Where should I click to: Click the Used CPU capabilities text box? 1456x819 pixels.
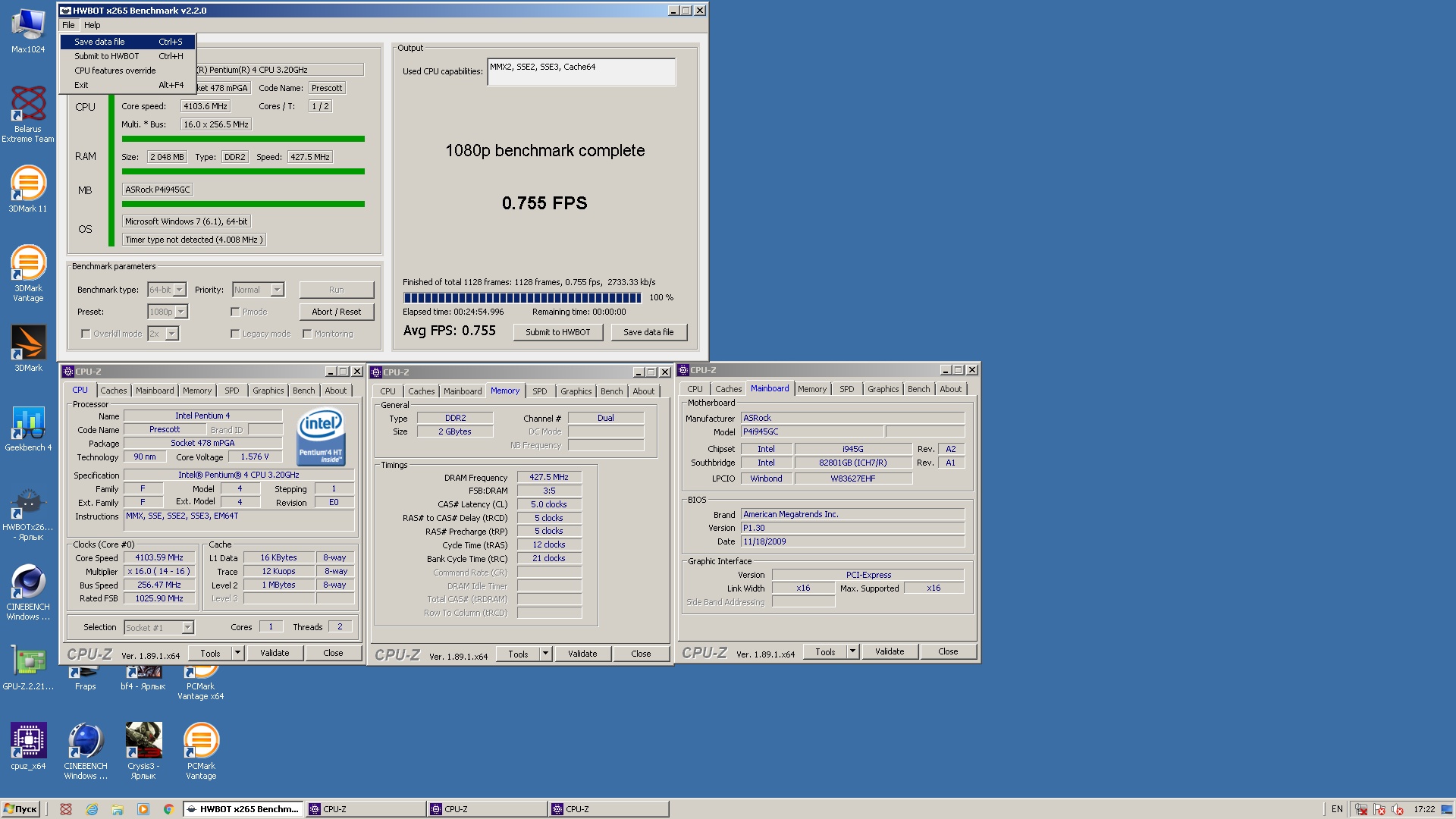click(x=581, y=72)
